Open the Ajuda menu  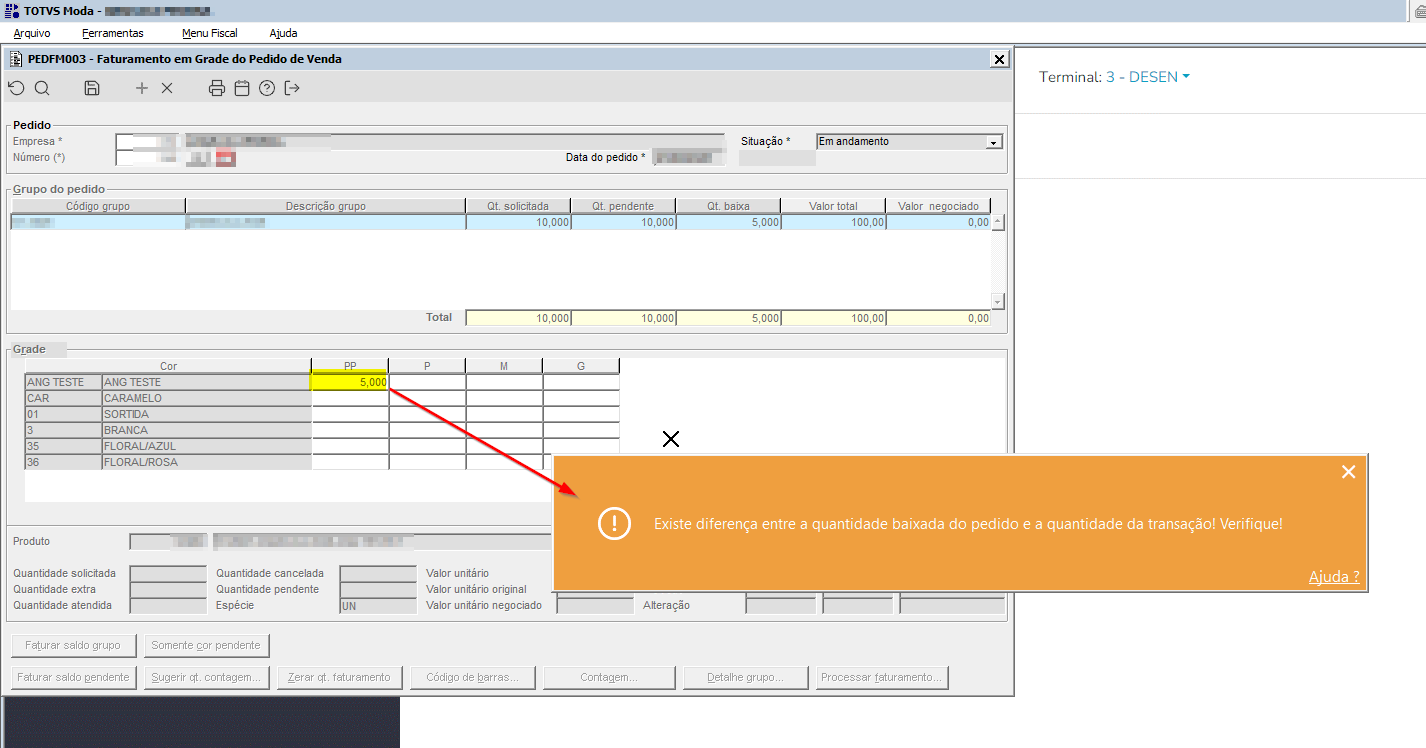[283, 33]
